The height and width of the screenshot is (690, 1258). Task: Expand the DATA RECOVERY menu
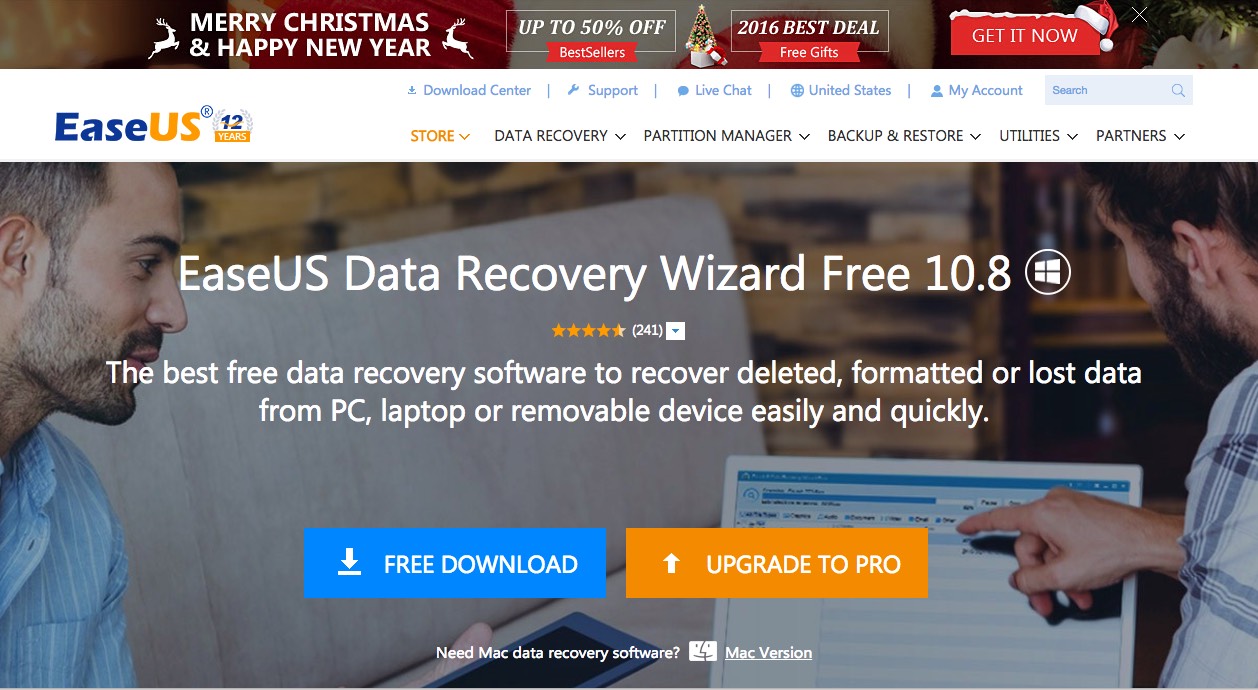[x=560, y=136]
